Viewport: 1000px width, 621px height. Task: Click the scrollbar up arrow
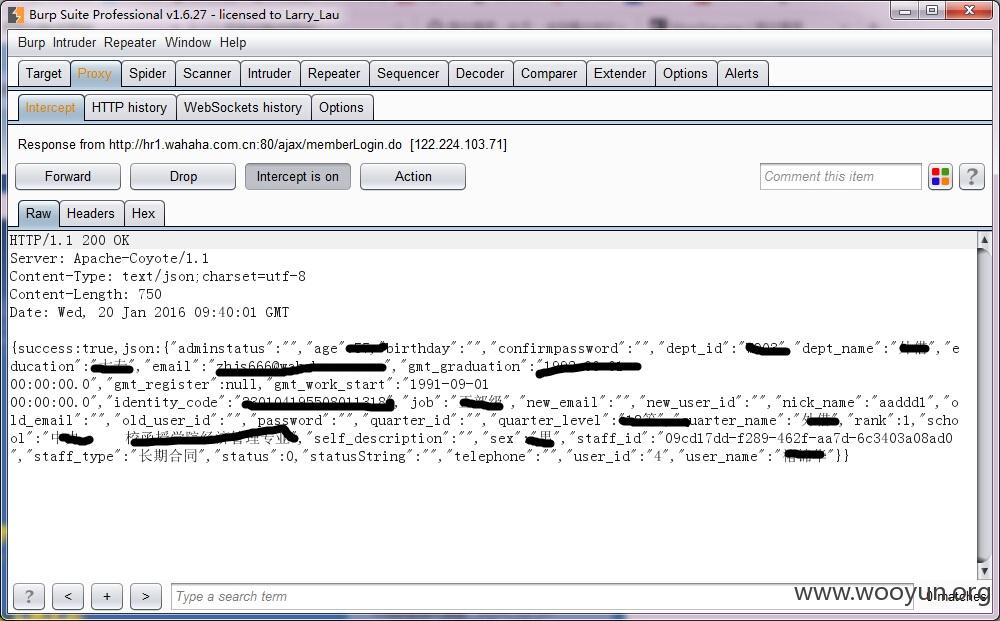pos(984,240)
